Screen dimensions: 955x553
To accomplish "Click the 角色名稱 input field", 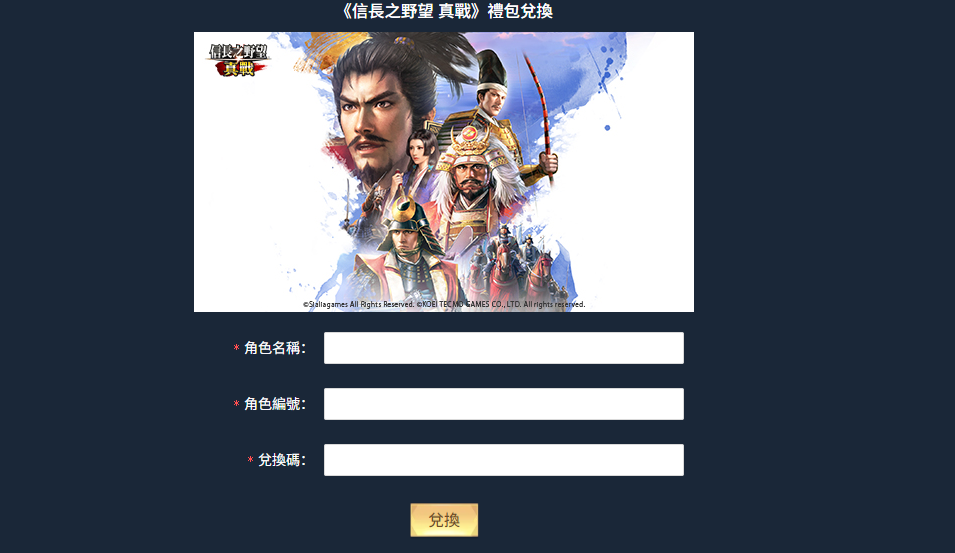I will tap(504, 348).
